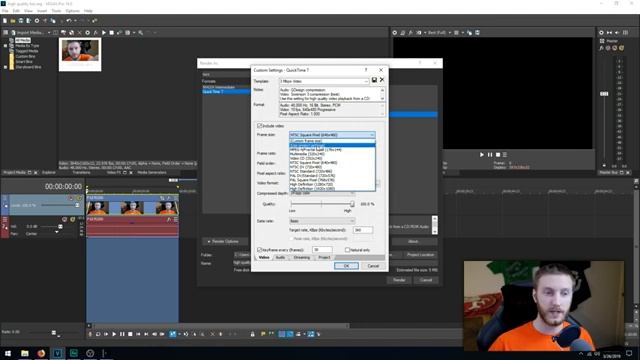Click the Open project folder icon
Image resolution: width=640 pixels, height=360 pixels.
(13, 21)
